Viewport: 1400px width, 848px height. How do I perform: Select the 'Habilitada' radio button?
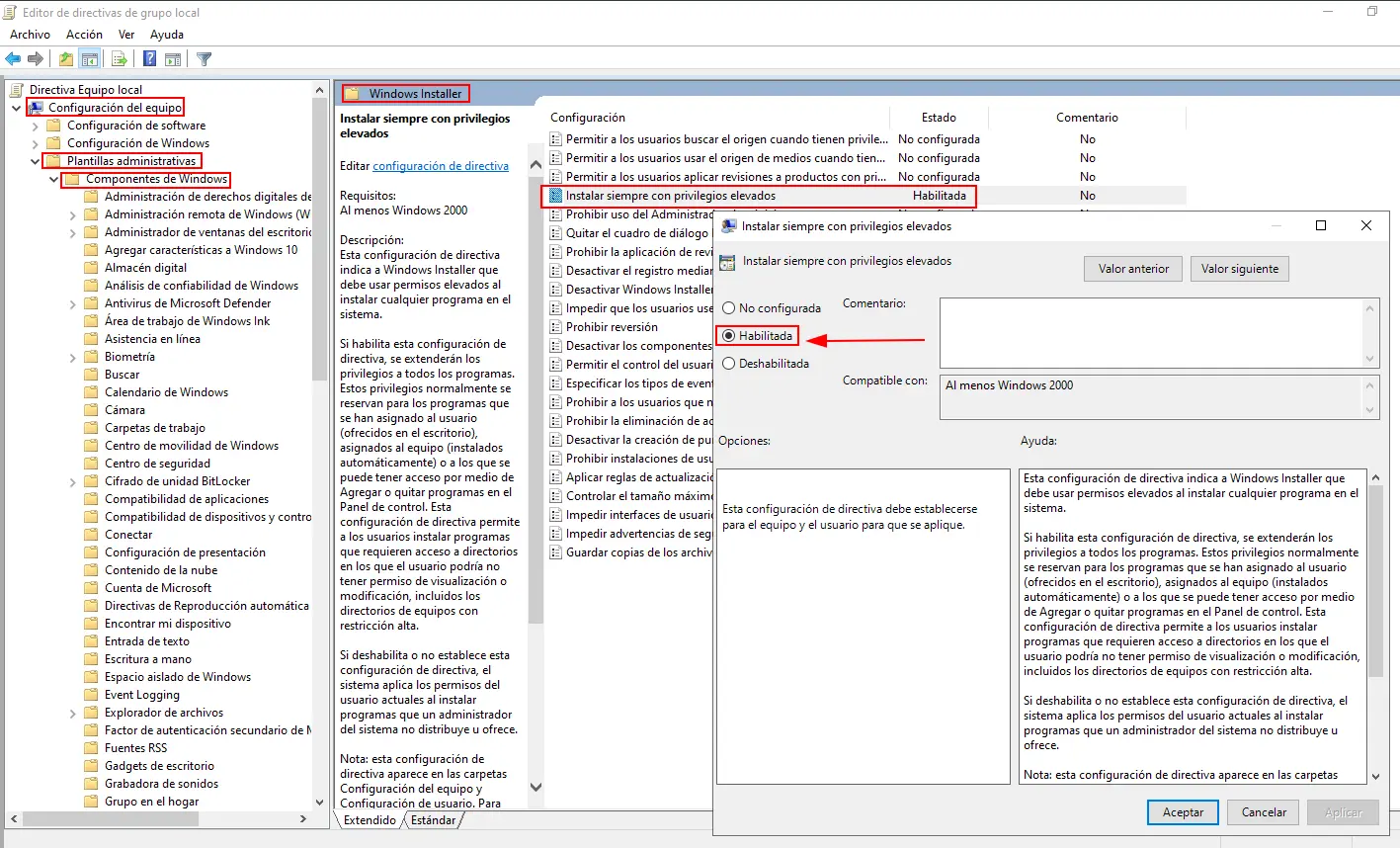coord(729,336)
